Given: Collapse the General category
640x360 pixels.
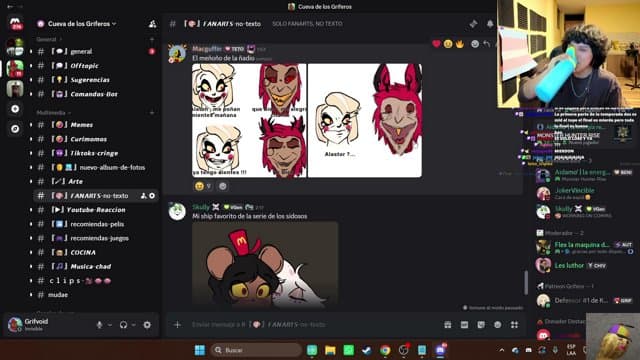Looking at the screenshot, I should [49, 40].
